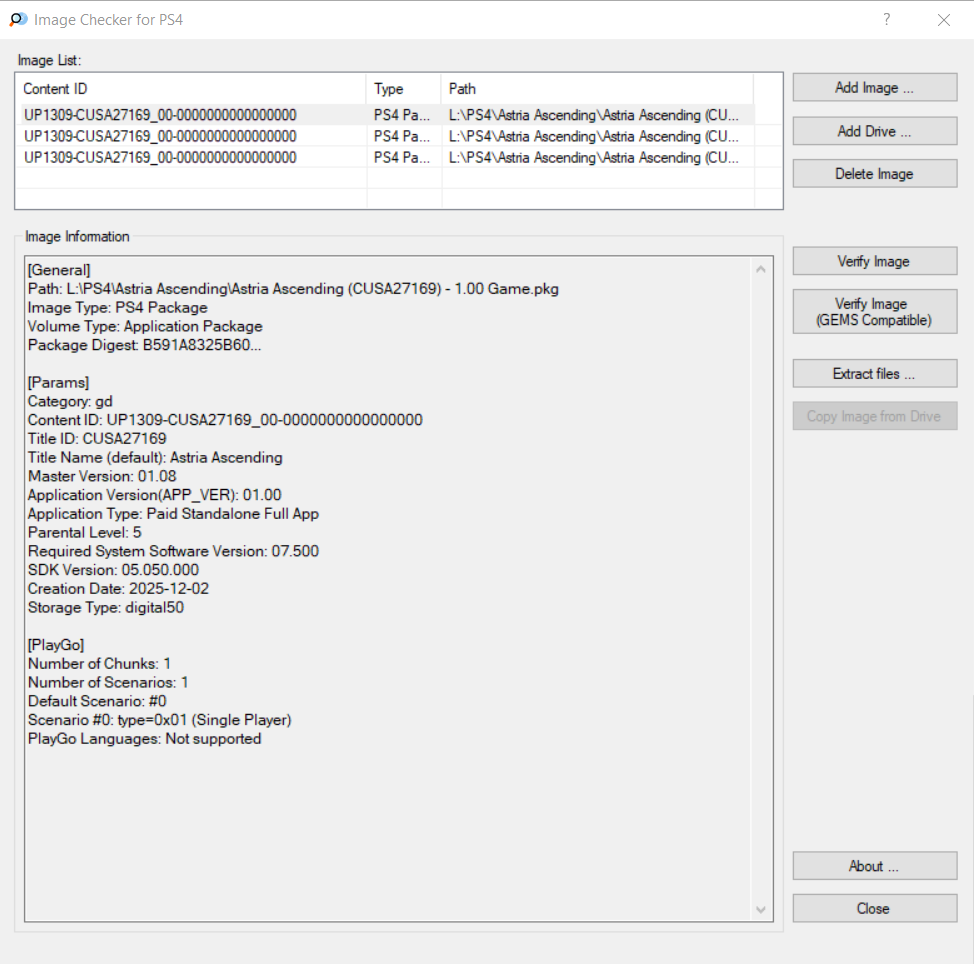Click the scroll down arrow in Image Information
The image size is (974, 964).
(761, 909)
